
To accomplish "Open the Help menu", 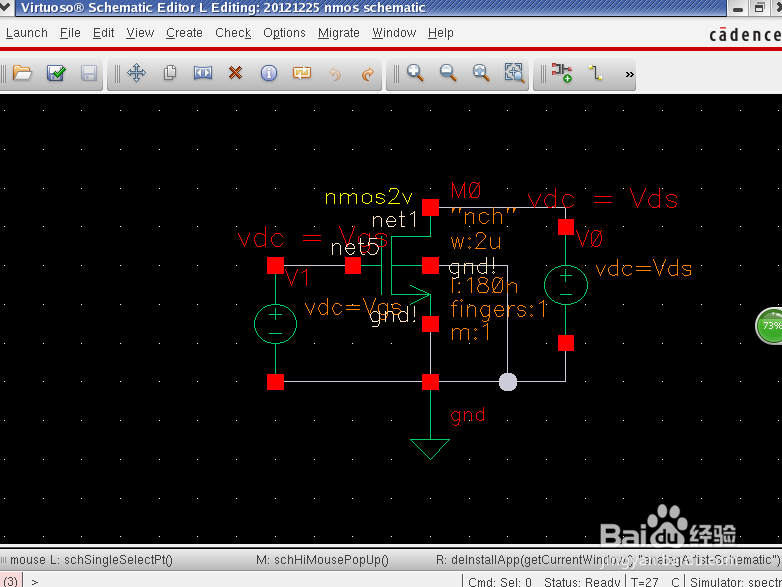I will (441, 33).
